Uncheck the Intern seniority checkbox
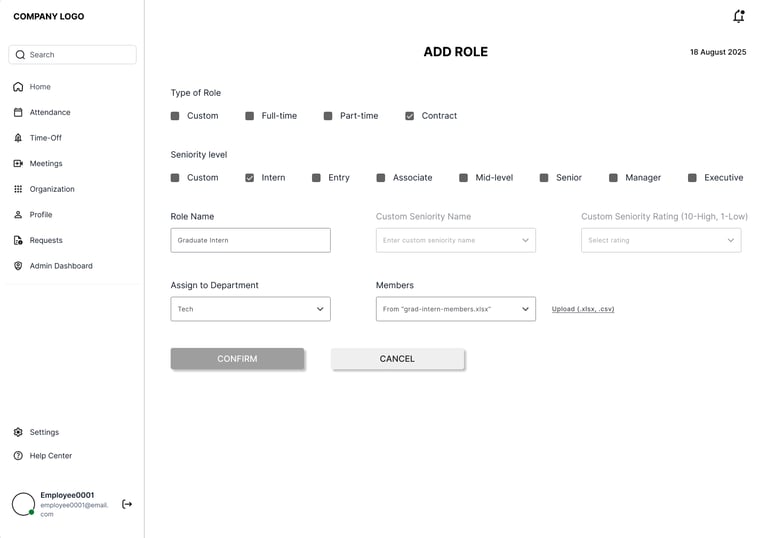Screen dimensions: 768x538 [x=250, y=178]
